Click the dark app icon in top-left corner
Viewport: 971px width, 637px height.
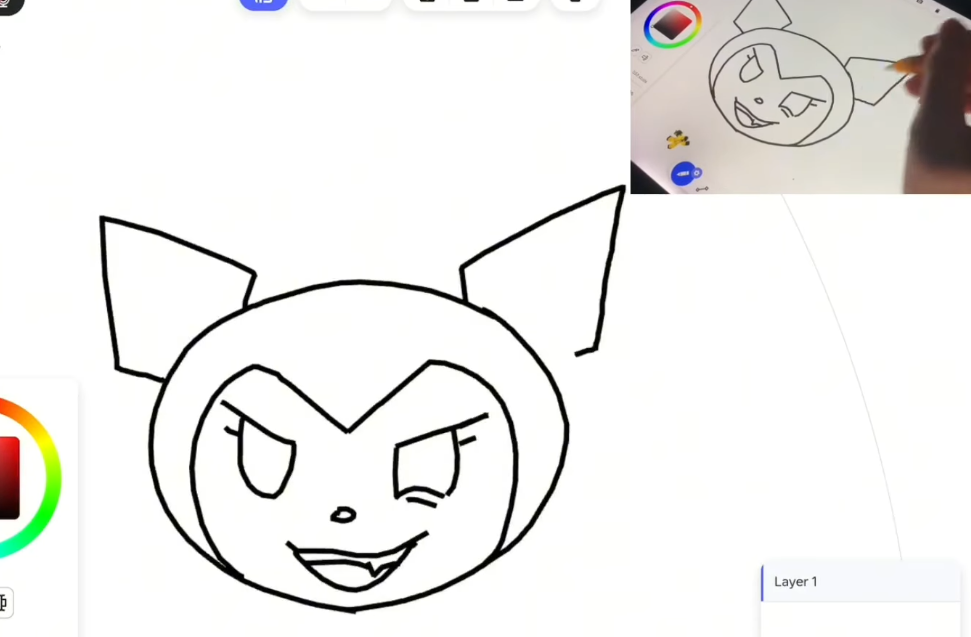coord(8,4)
